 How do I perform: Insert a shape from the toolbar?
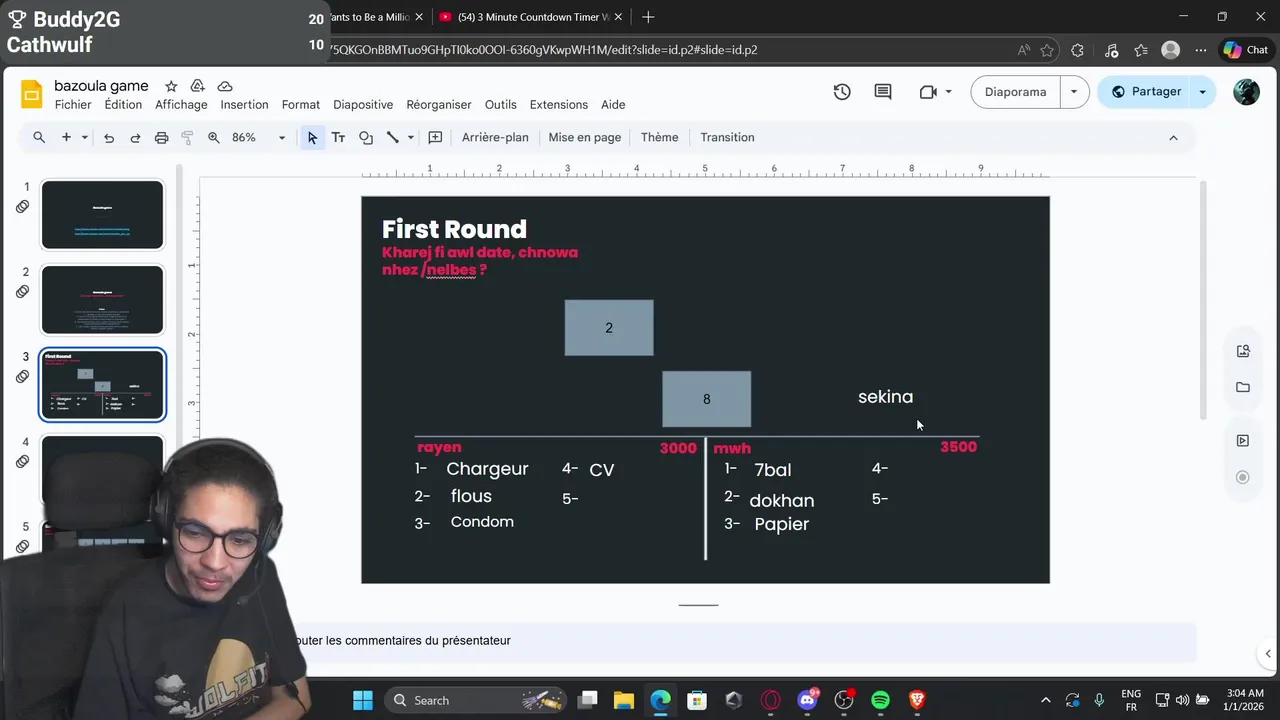pyautogui.click(x=366, y=137)
